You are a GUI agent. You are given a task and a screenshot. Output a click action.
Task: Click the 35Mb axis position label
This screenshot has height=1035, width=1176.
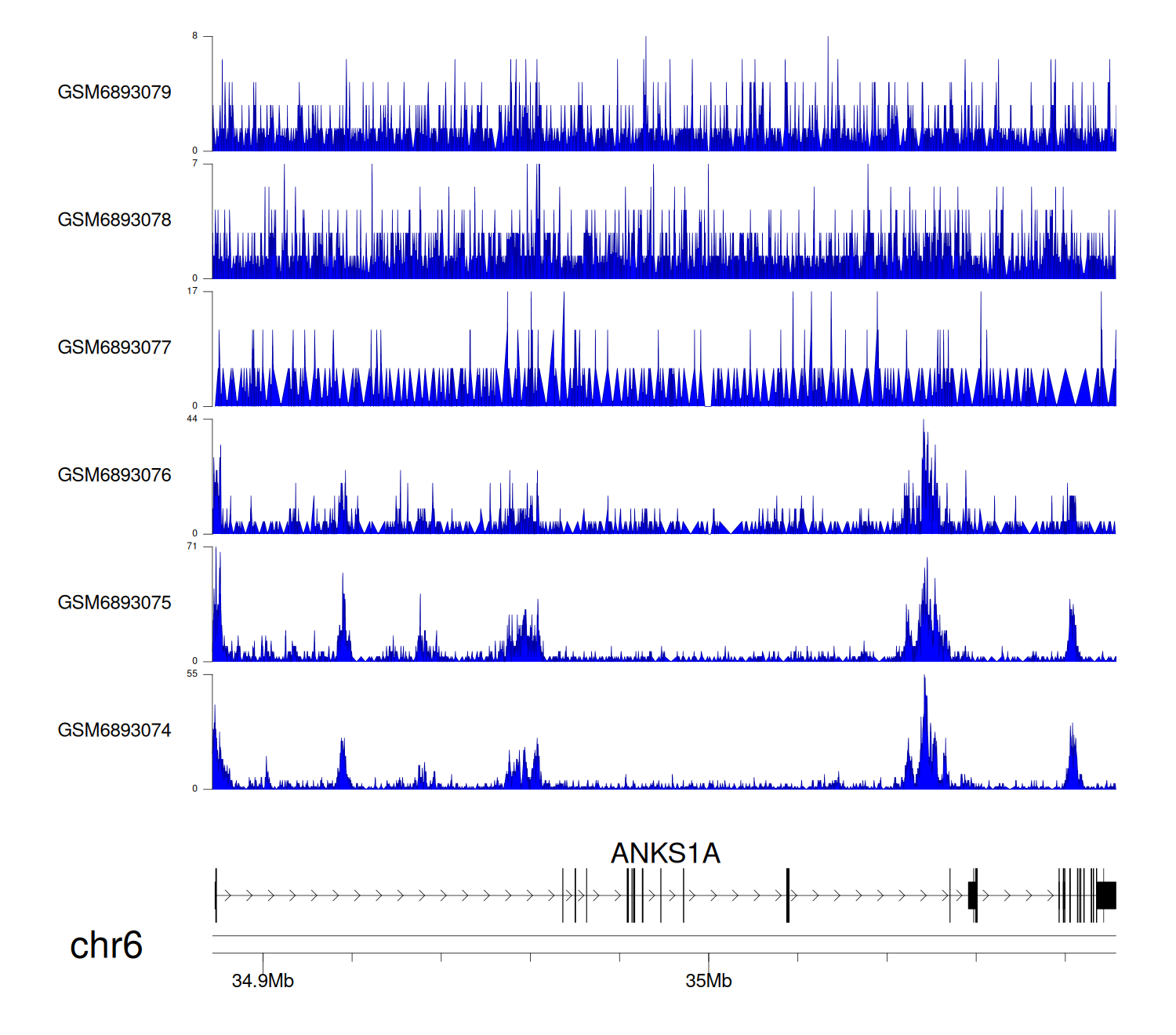708,981
